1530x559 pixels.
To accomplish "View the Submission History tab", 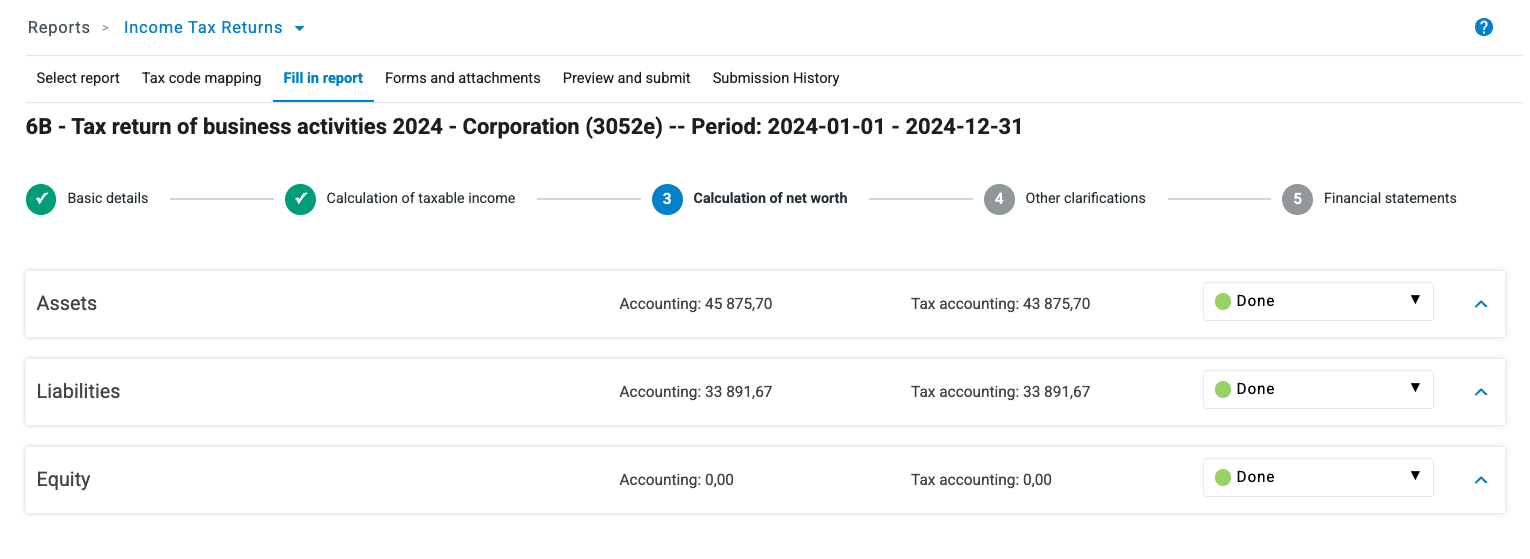I will tap(775, 78).
